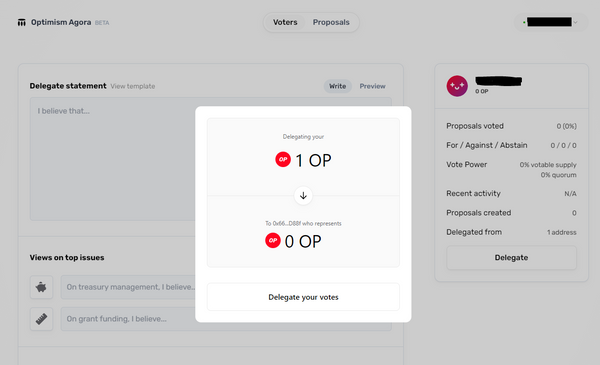
Task: Click the piggy bank treasury icon
Action: click(41, 287)
